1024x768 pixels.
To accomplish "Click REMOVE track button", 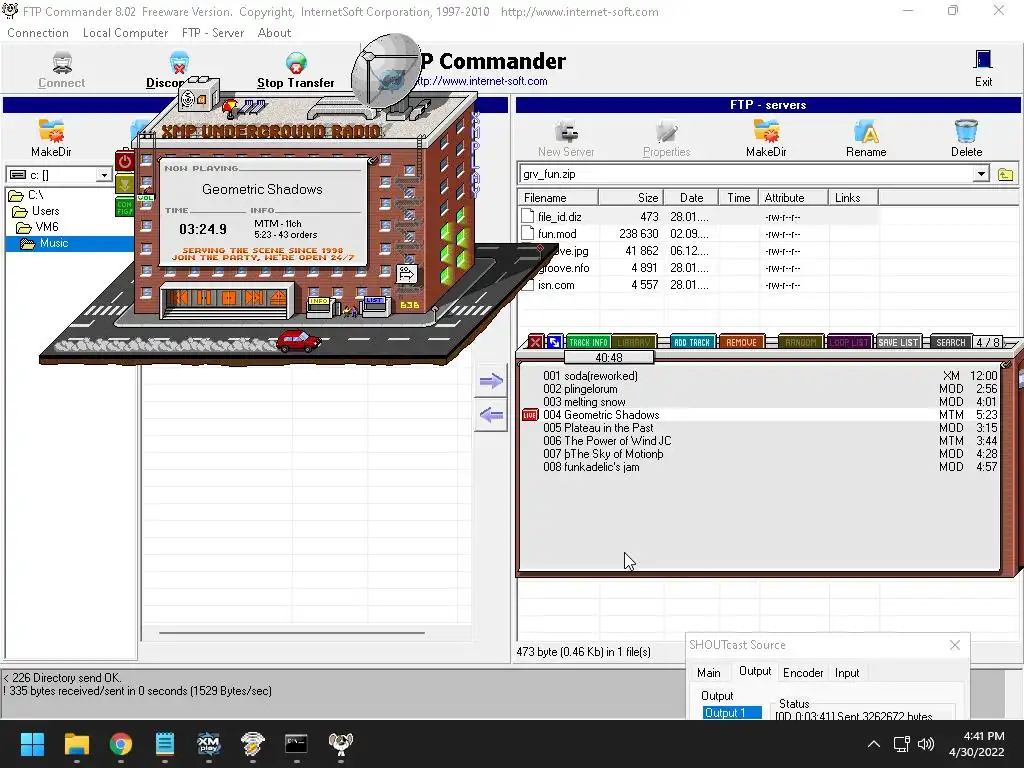I will coord(741,342).
